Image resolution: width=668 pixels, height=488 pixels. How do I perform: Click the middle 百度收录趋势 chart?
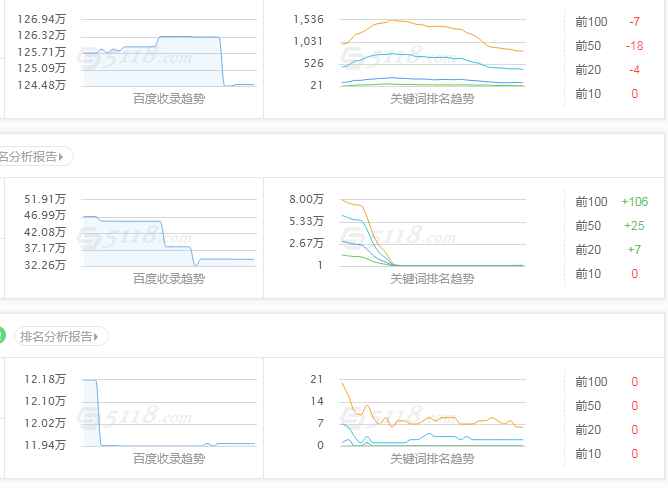pos(168,233)
